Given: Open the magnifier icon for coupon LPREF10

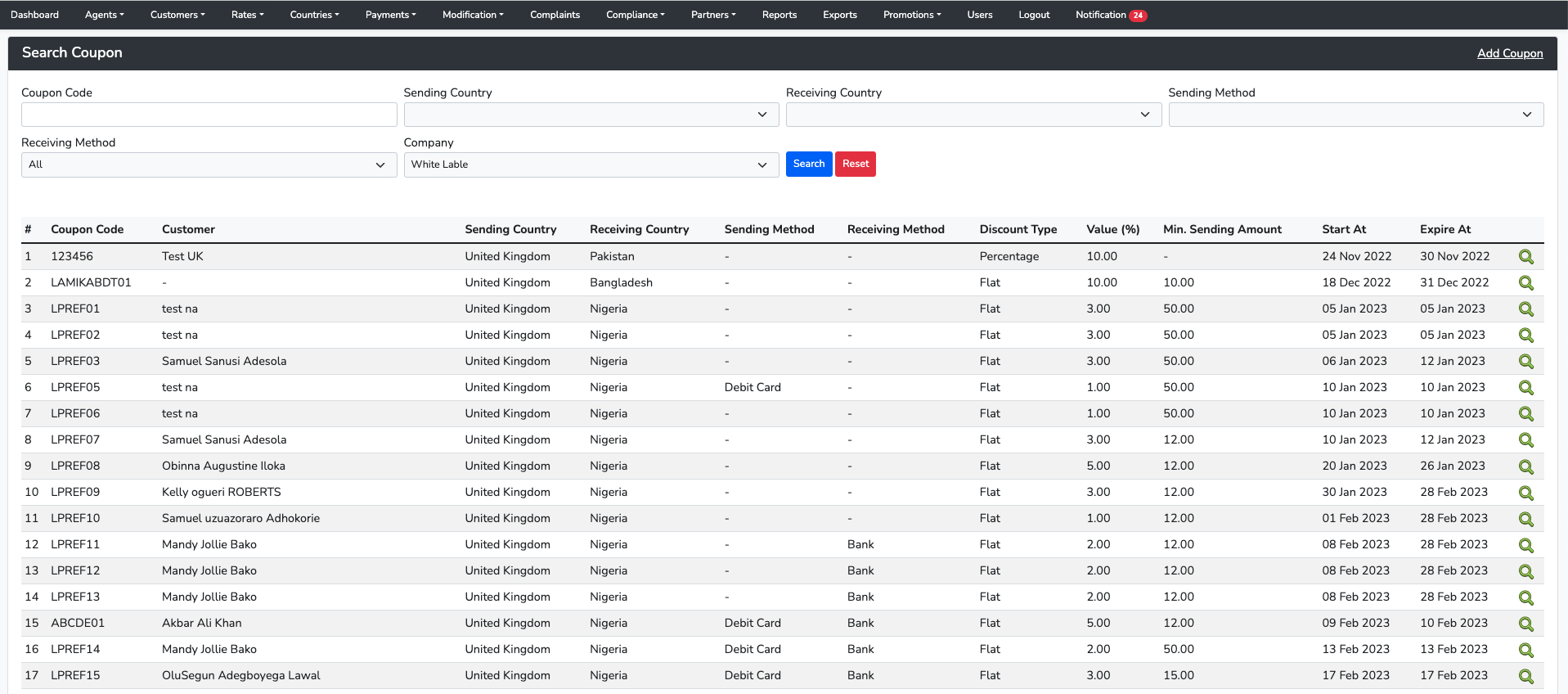Looking at the screenshot, I should pyautogui.click(x=1525, y=519).
